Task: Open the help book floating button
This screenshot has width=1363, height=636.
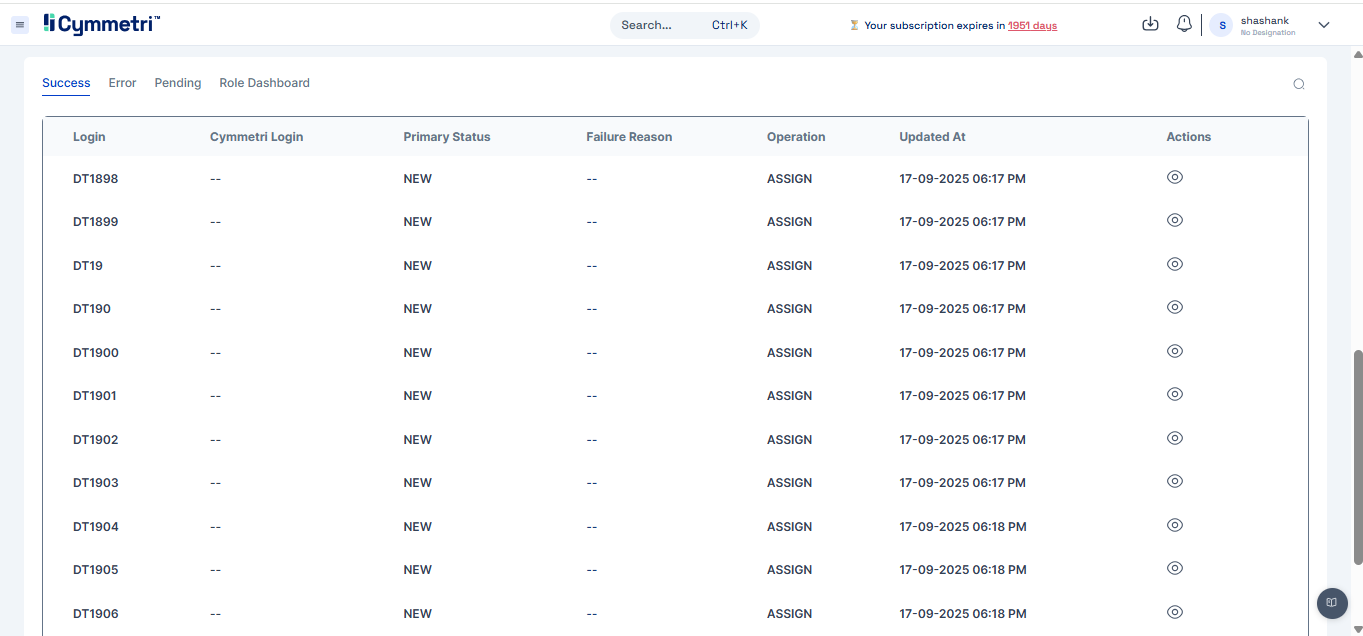Action: click(x=1332, y=603)
